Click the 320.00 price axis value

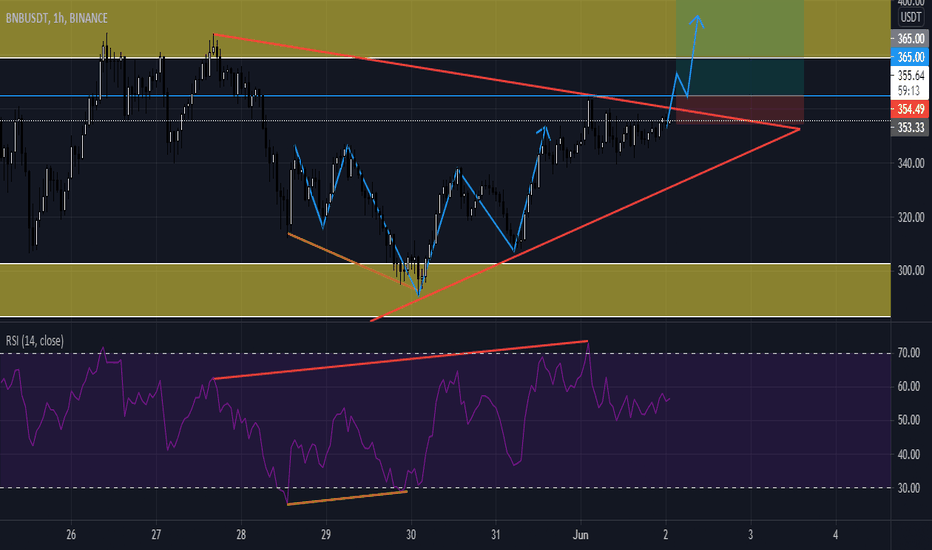[x=911, y=217]
